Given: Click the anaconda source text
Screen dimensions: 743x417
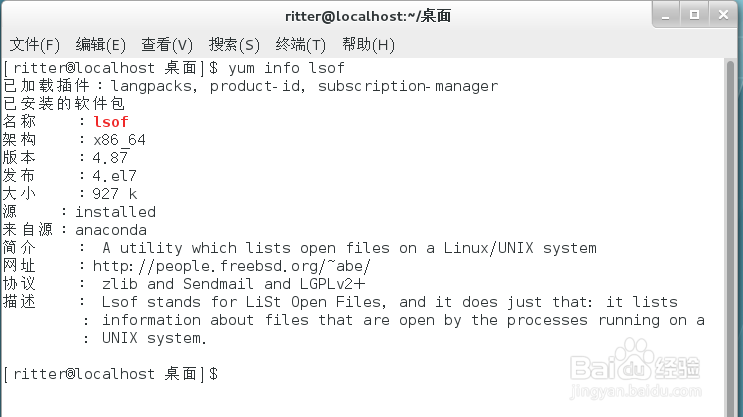Looking at the screenshot, I should coord(111,230).
